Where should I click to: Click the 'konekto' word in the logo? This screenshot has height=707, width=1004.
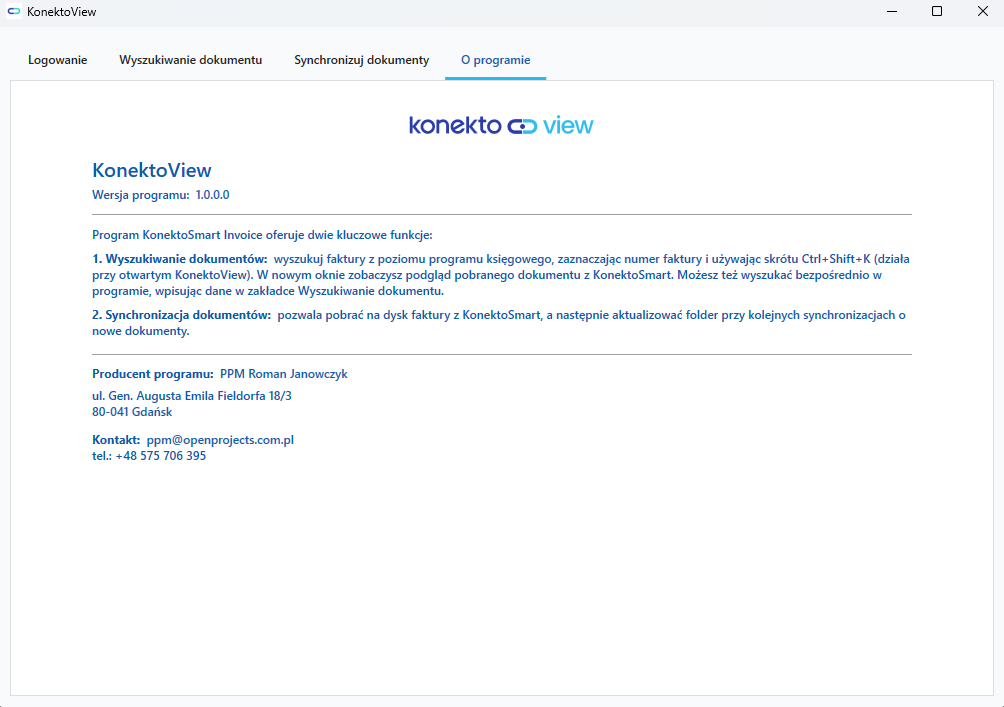454,125
